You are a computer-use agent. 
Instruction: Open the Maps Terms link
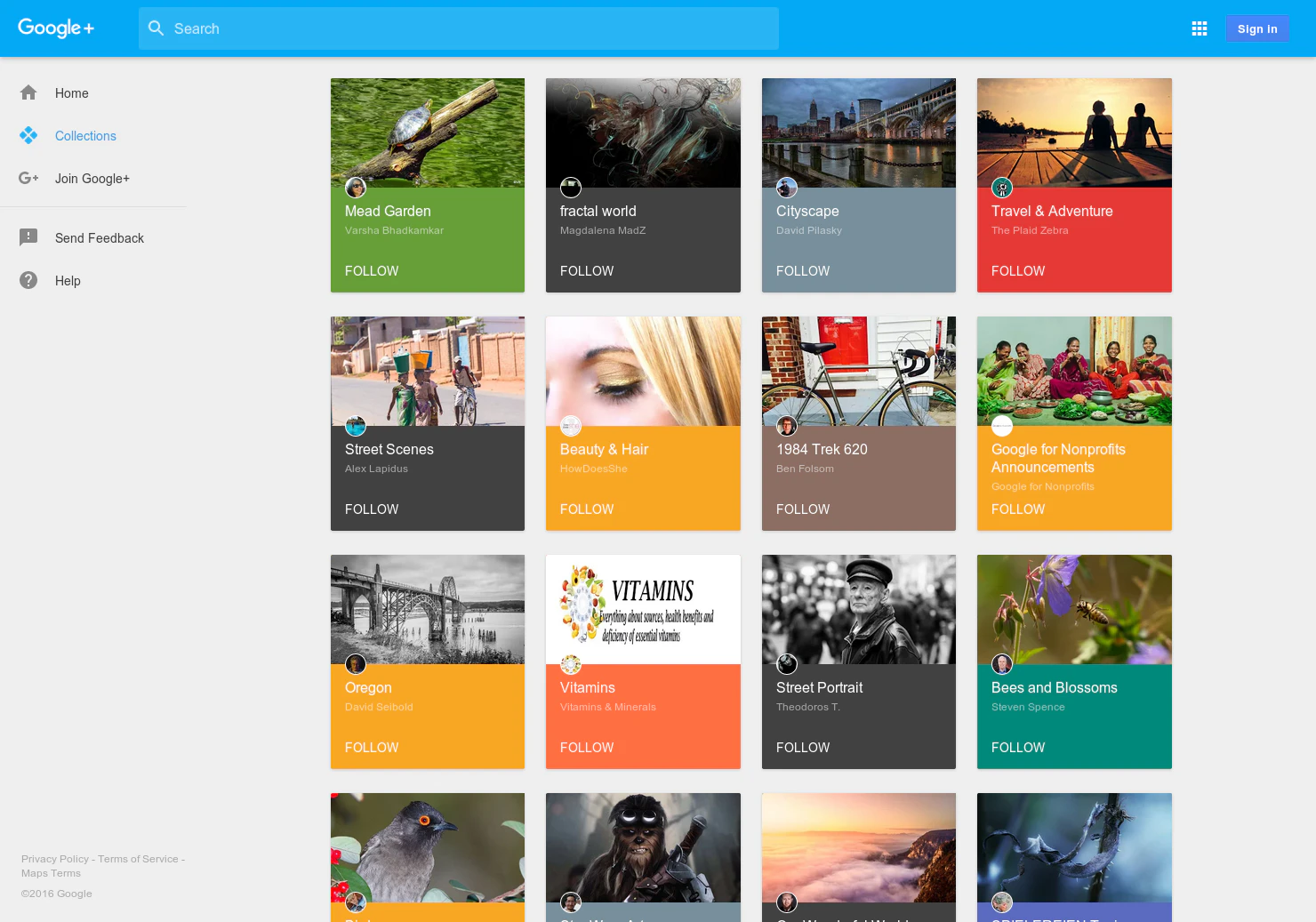[51, 873]
